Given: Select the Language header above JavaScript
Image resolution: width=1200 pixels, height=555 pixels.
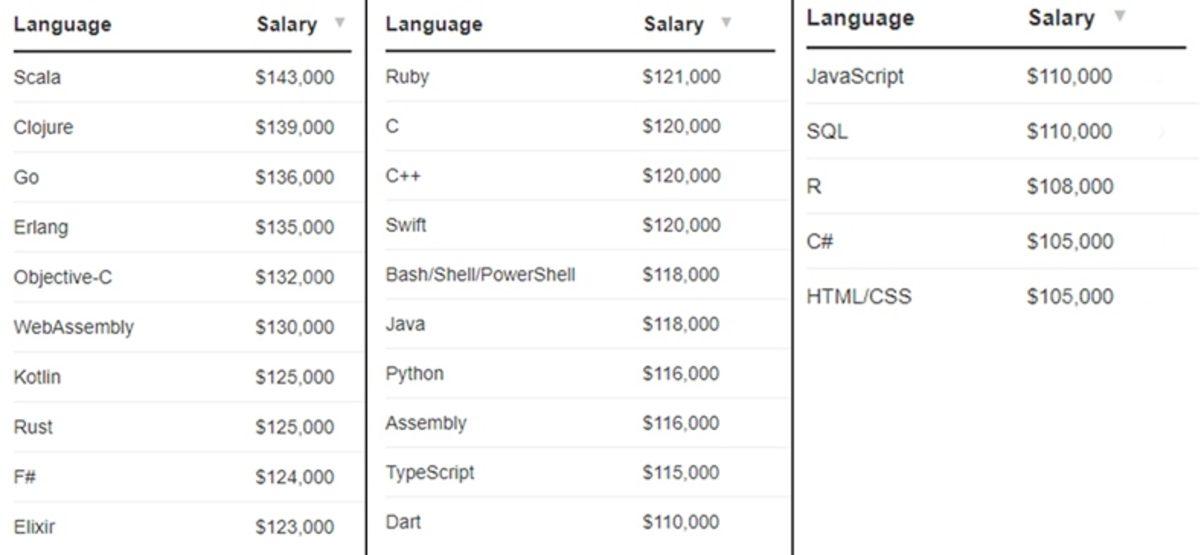Looking at the screenshot, I should click(859, 18).
